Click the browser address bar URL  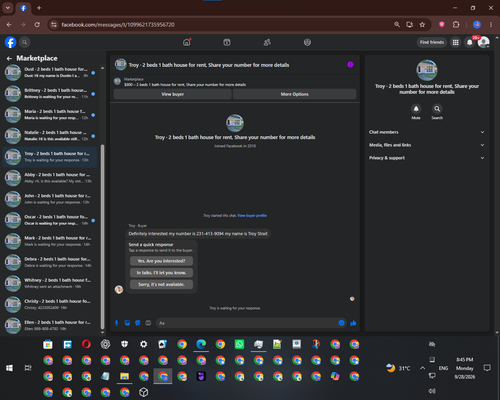tap(118, 25)
